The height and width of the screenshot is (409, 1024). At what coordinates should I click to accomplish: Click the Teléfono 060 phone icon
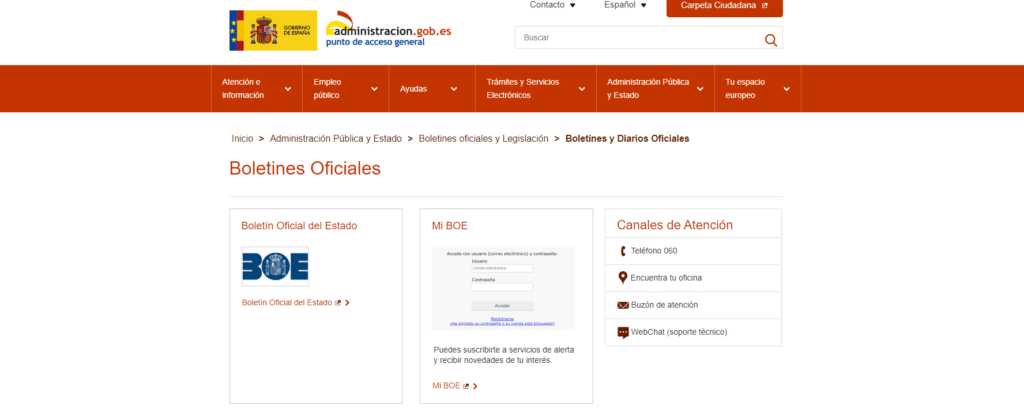[623, 251]
